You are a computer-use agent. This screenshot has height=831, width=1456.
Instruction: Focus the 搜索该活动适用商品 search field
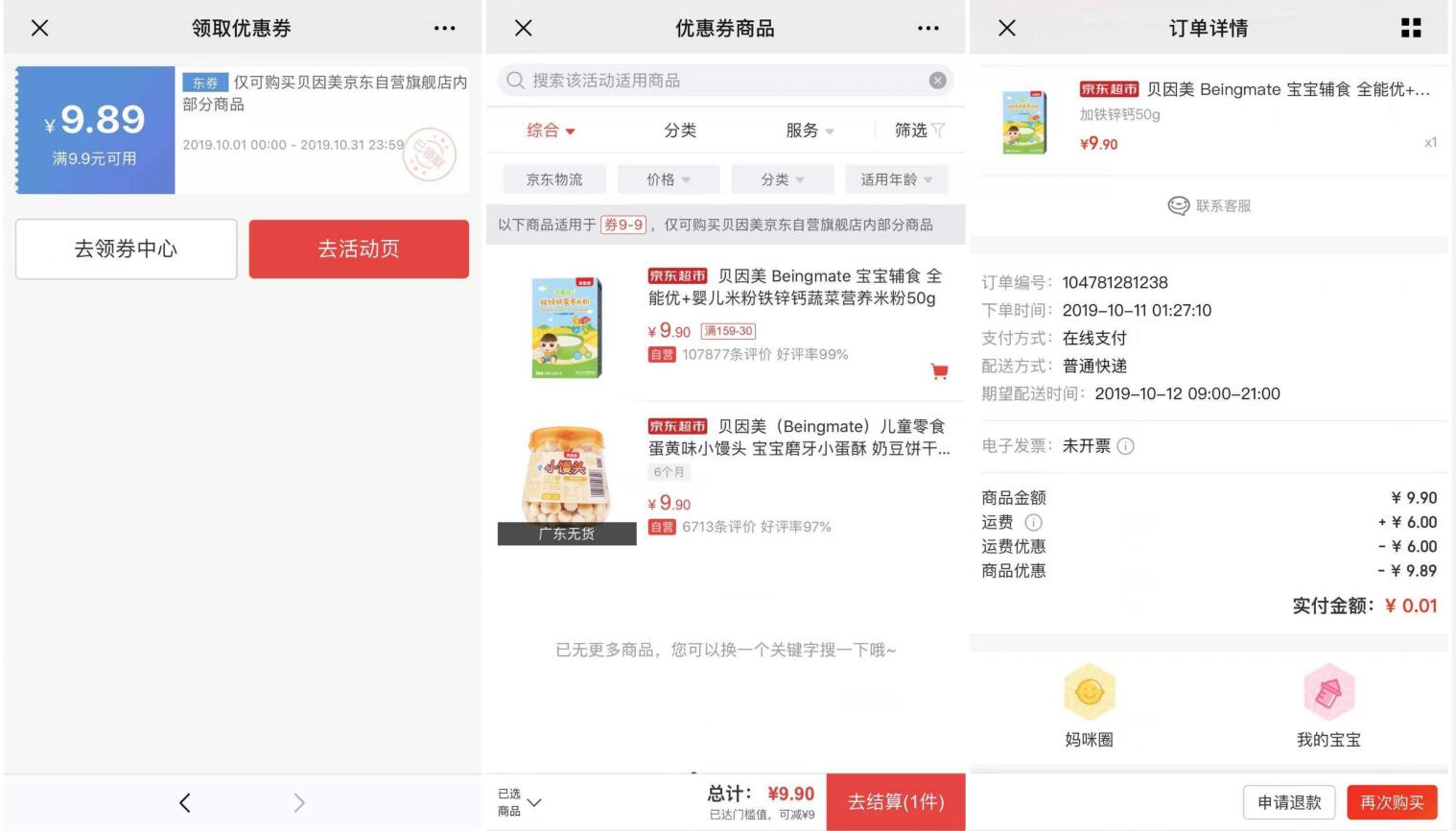point(726,81)
